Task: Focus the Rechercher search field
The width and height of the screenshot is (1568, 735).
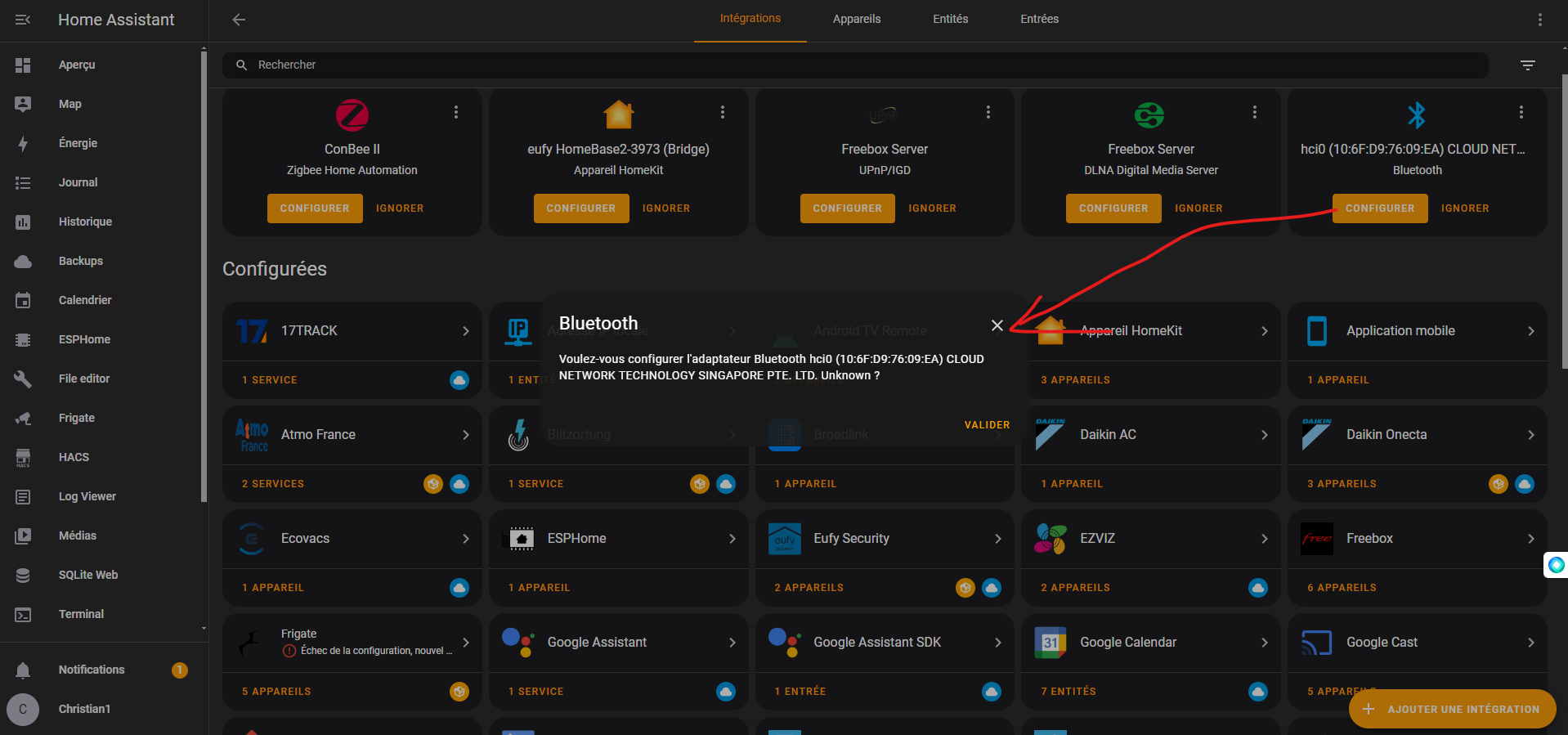Action: tap(855, 65)
